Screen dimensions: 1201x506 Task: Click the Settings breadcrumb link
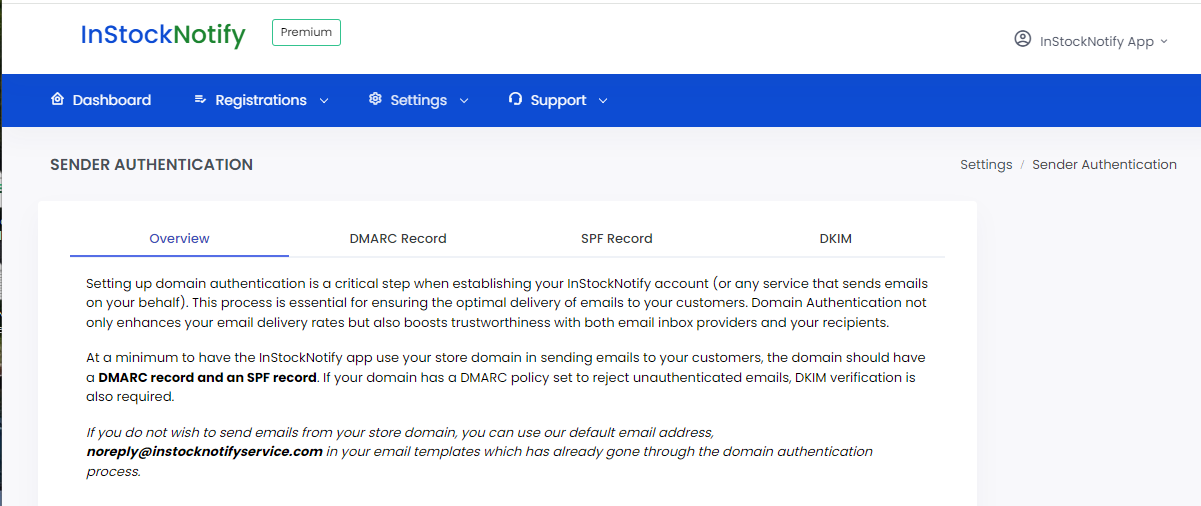coord(986,164)
